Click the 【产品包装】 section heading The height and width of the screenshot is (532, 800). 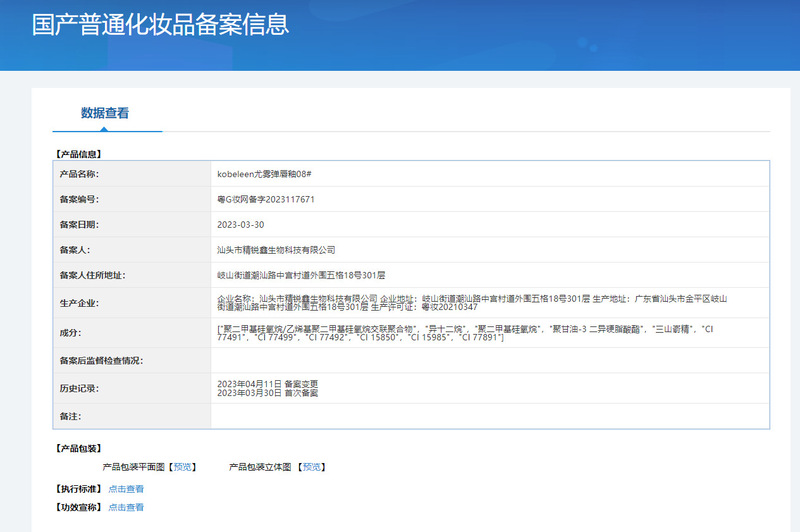78,448
